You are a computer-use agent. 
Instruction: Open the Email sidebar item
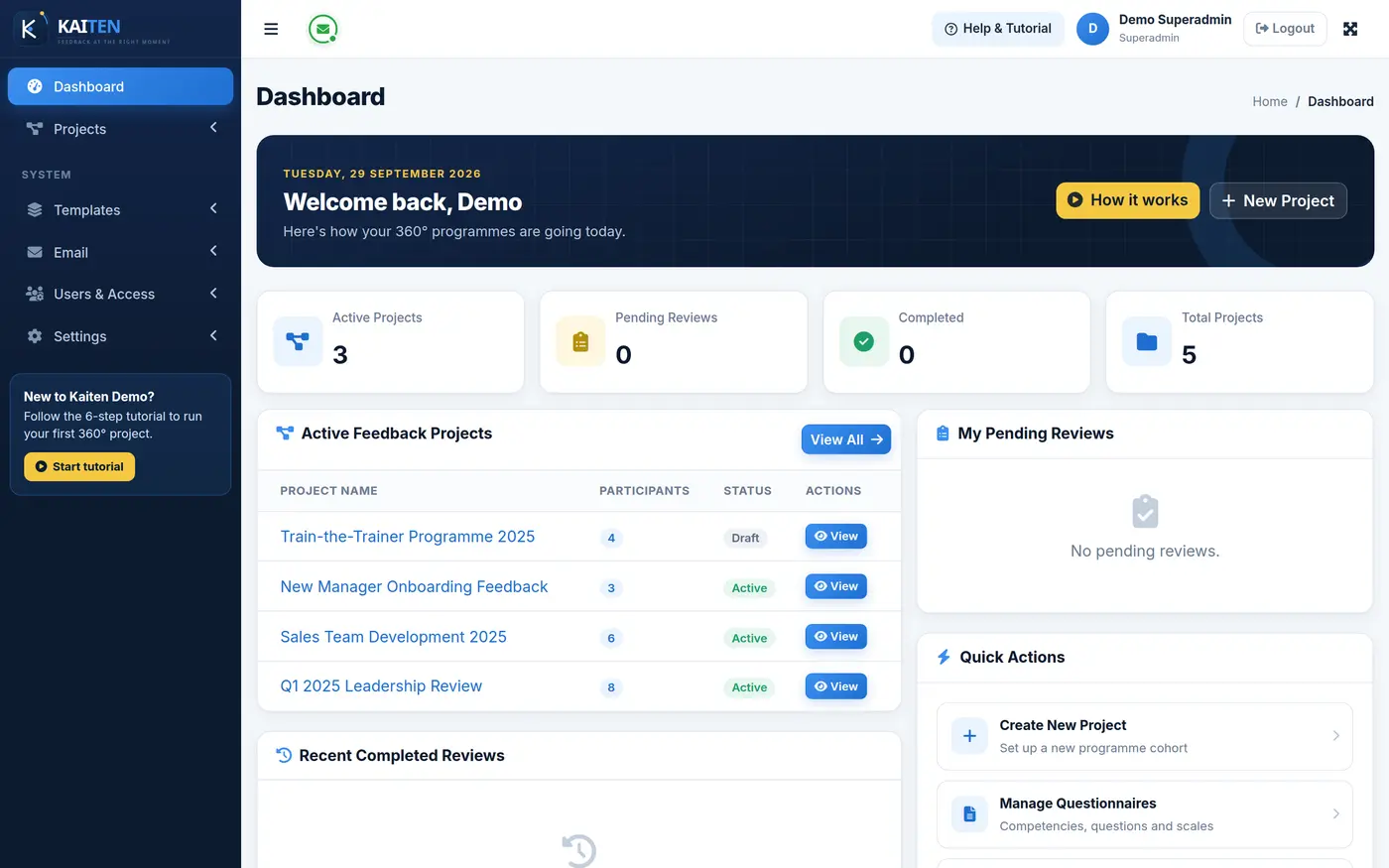pos(120,252)
